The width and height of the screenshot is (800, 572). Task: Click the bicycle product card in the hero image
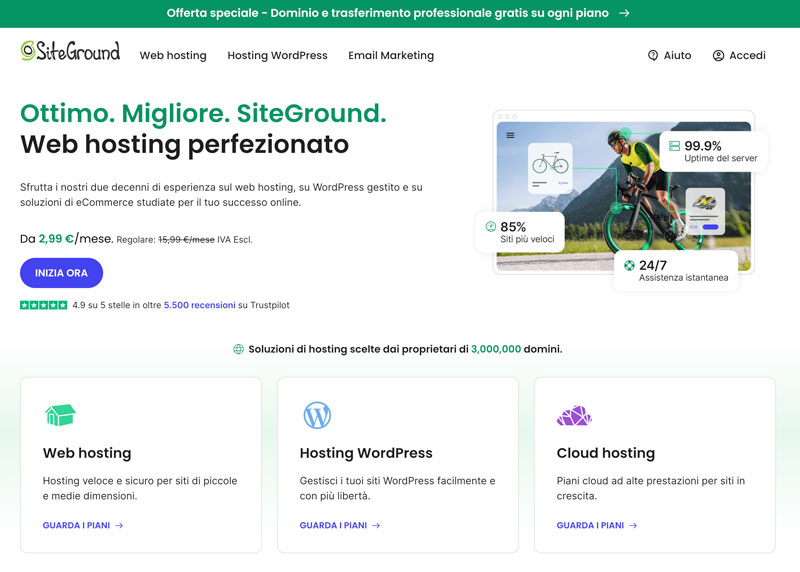[x=550, y=167]
